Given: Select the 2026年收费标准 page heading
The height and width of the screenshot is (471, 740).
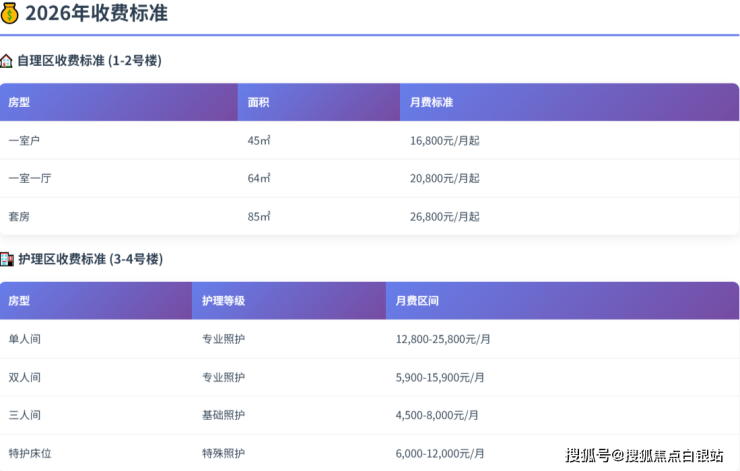Looking at the screenshot, I should (96, 13).
